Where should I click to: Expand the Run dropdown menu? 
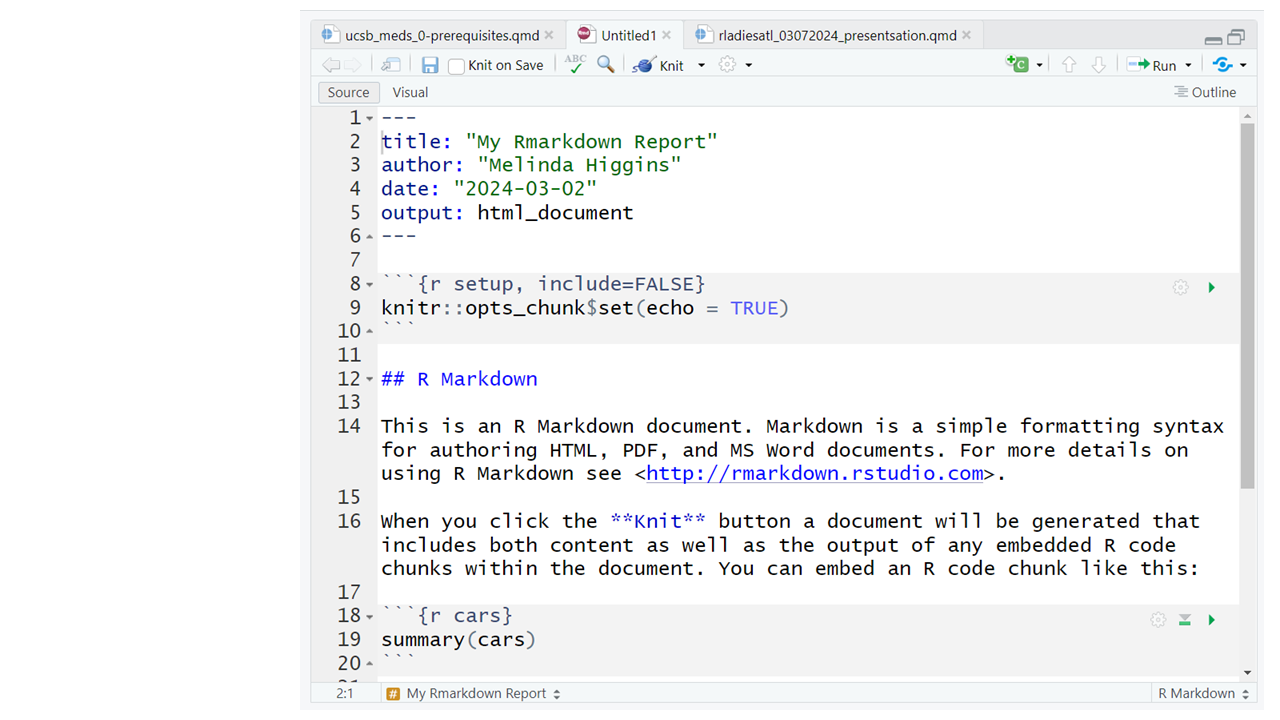coord(1188,66)
